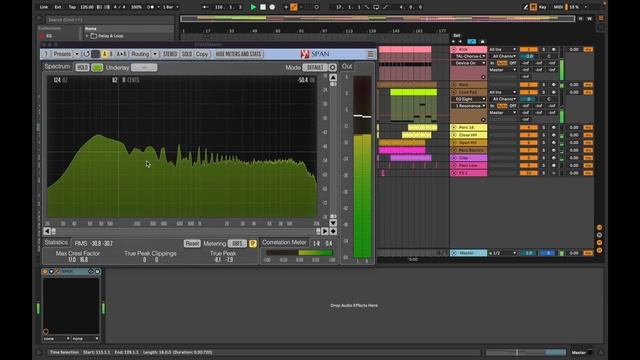Open the 1 Bar quantization dropdown
The height and width of the screenshot is (360, 640).
170,7
